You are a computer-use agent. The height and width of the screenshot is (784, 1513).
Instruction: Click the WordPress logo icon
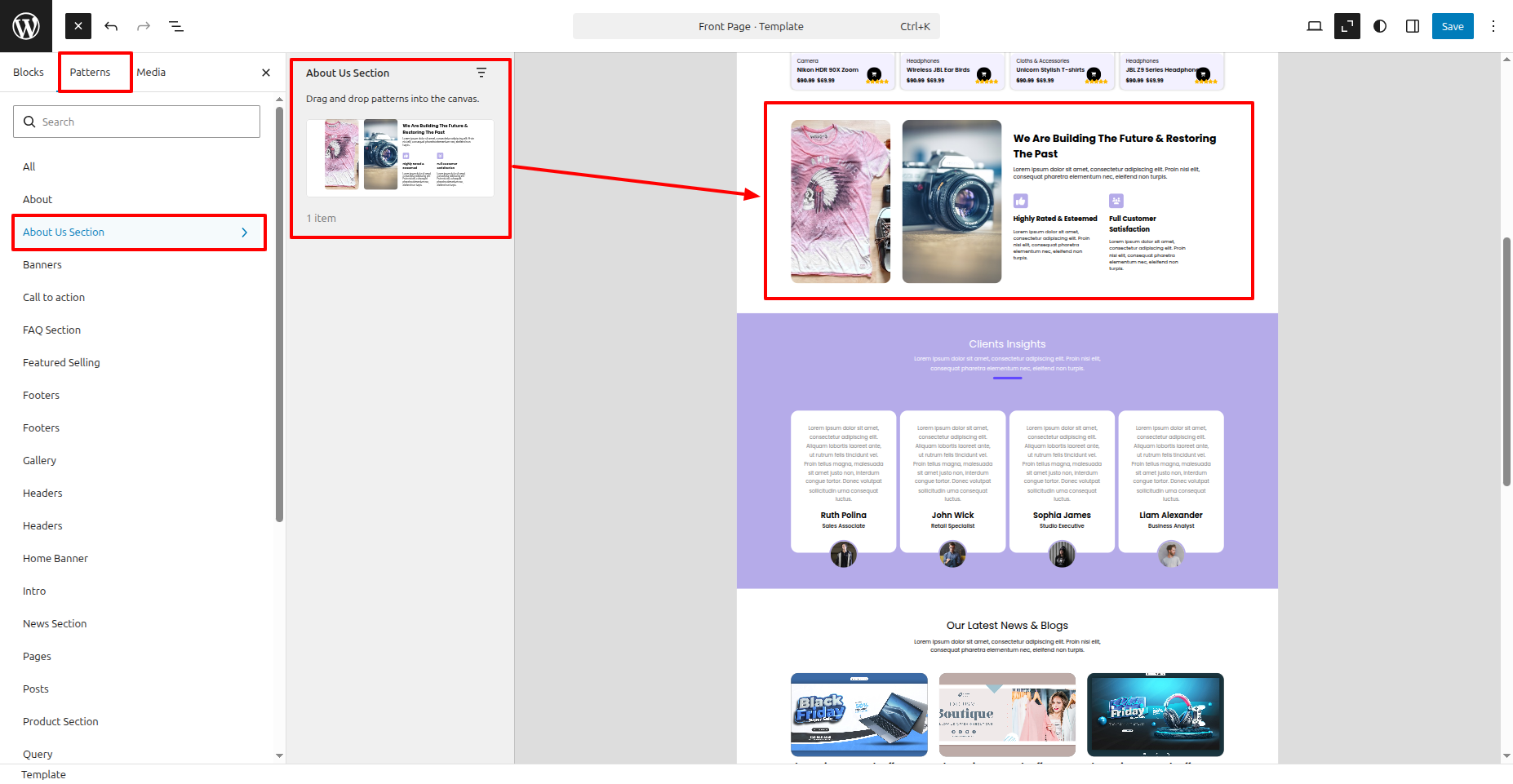(26, 26)
